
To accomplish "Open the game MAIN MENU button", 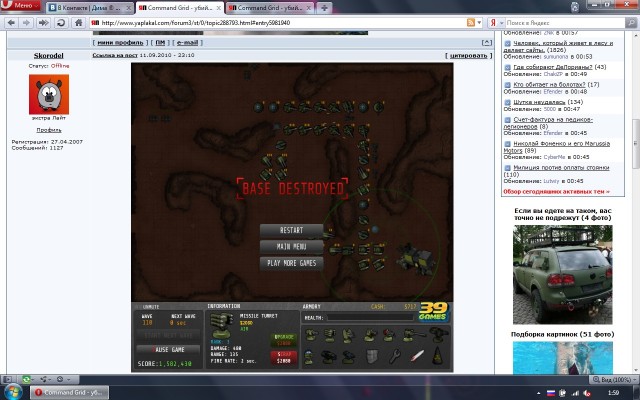I will [x=291, y=247].
